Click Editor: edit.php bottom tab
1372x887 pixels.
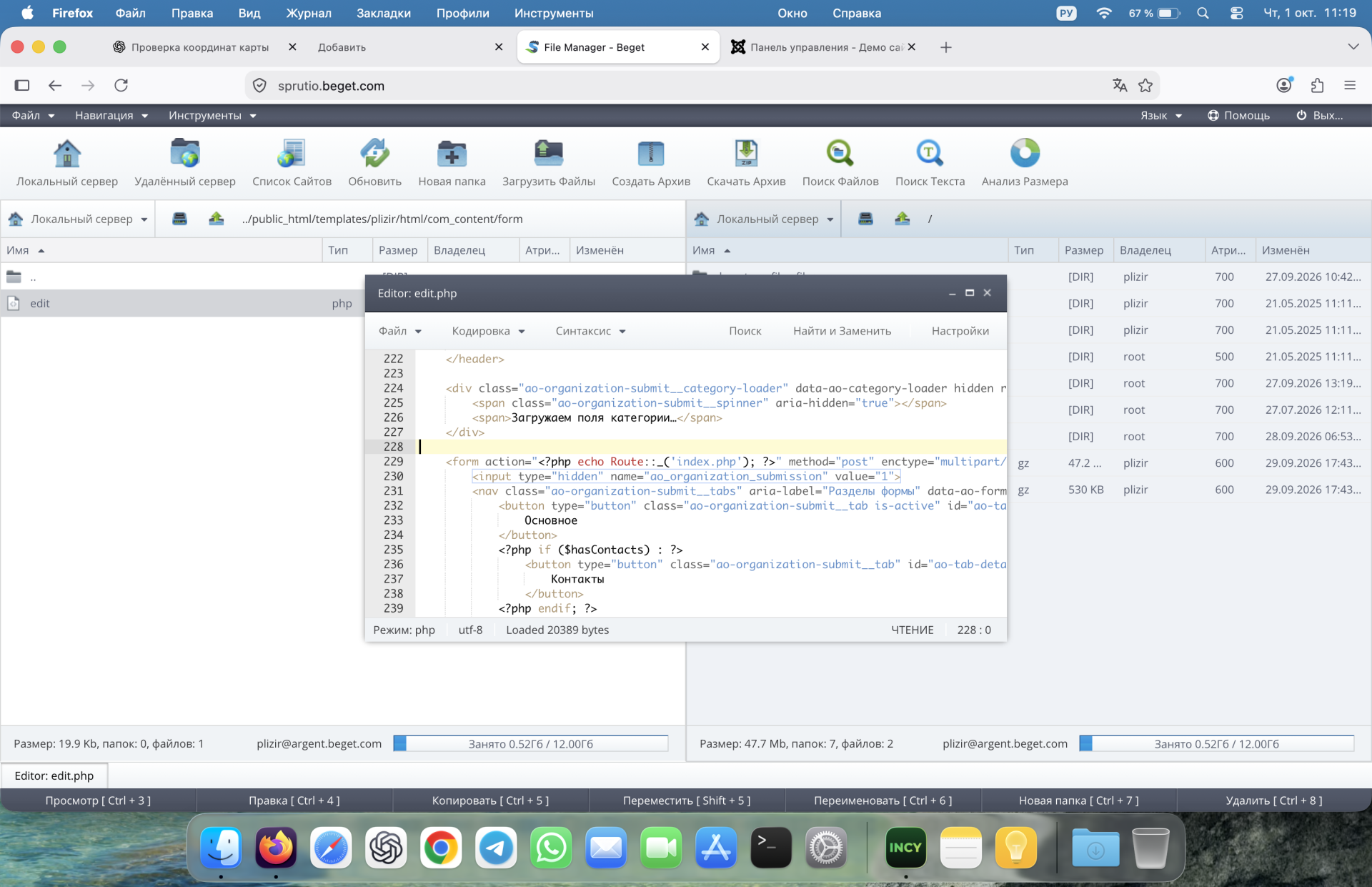[54, 775]
